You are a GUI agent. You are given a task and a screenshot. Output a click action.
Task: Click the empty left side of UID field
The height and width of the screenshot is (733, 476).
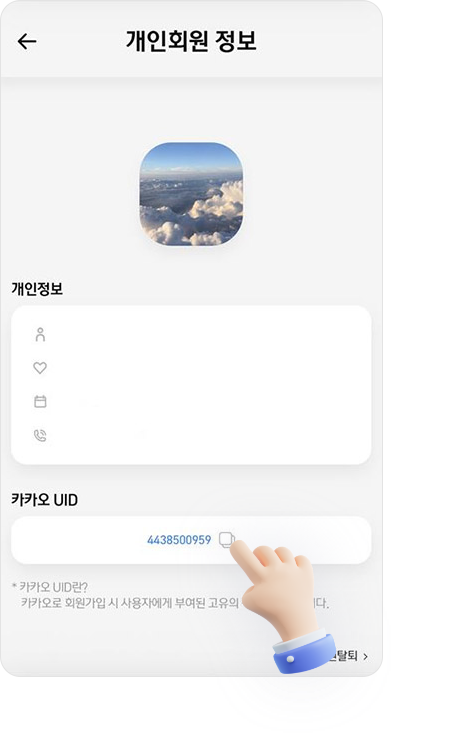[x=79, y=540]
